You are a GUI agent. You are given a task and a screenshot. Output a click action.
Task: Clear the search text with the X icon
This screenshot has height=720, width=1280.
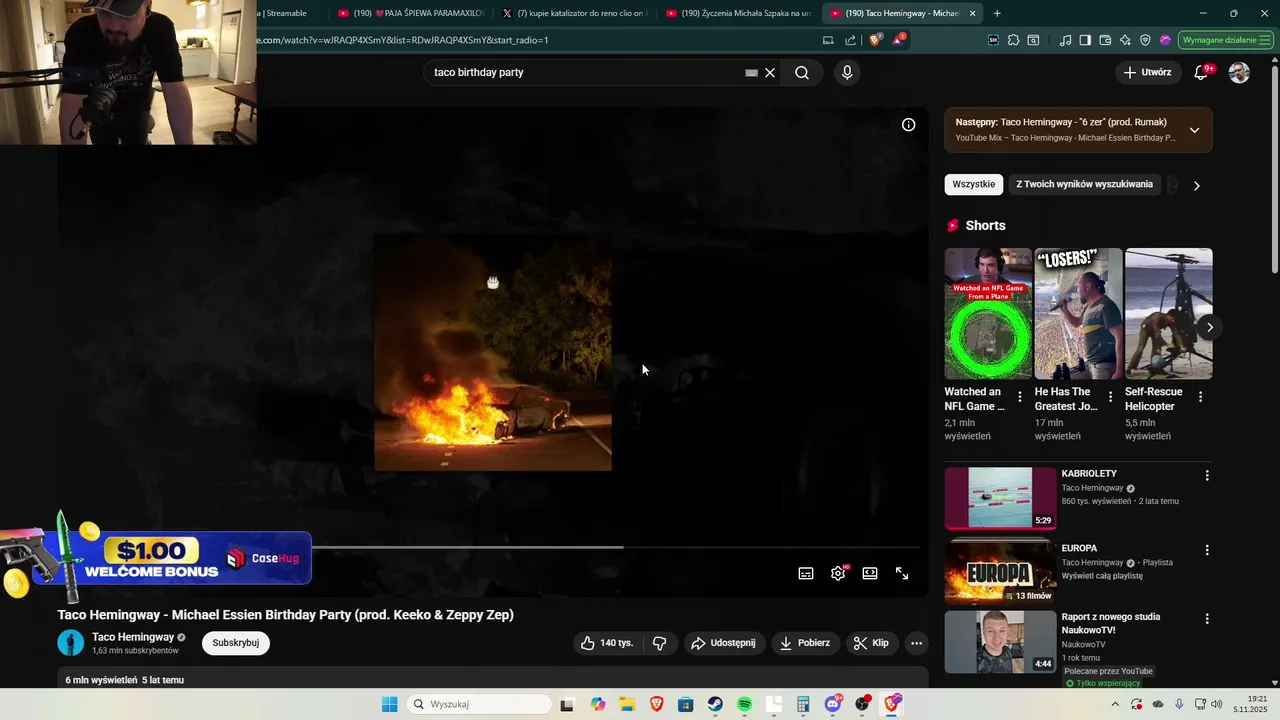point(770,73)
